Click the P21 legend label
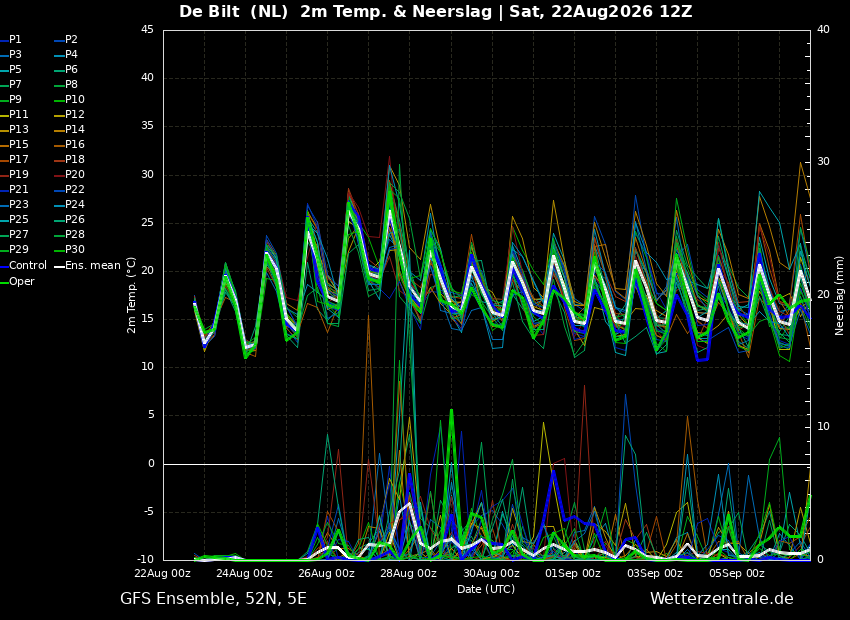850x620 pixels. pos(18,190)
